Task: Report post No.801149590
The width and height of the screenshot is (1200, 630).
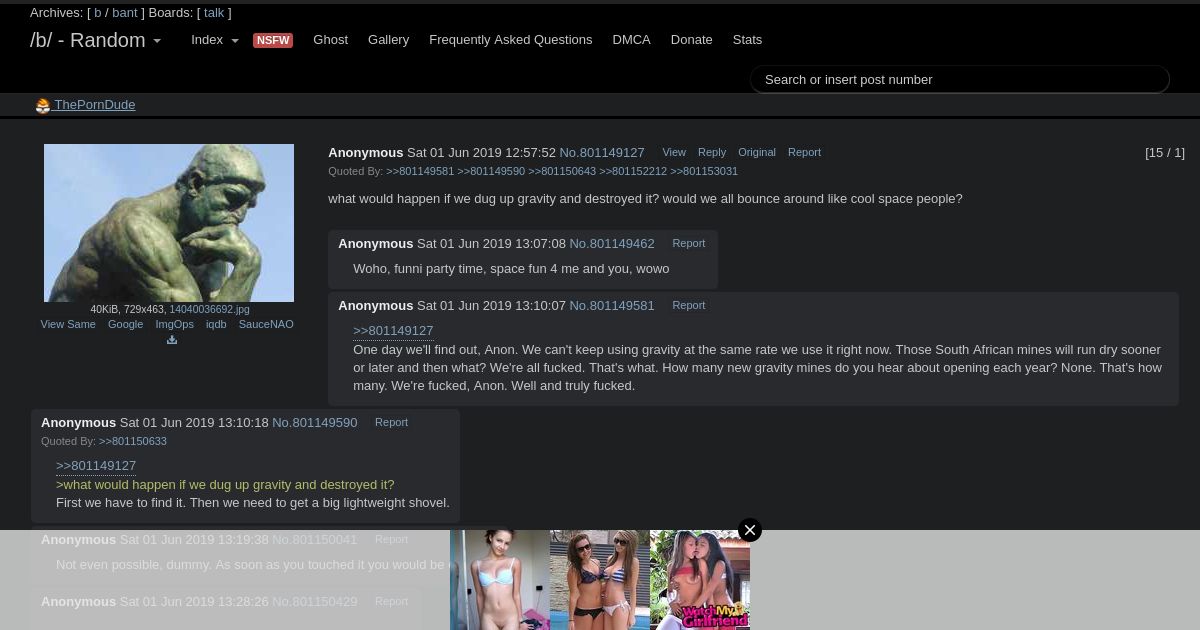Action: pos(391,422)
